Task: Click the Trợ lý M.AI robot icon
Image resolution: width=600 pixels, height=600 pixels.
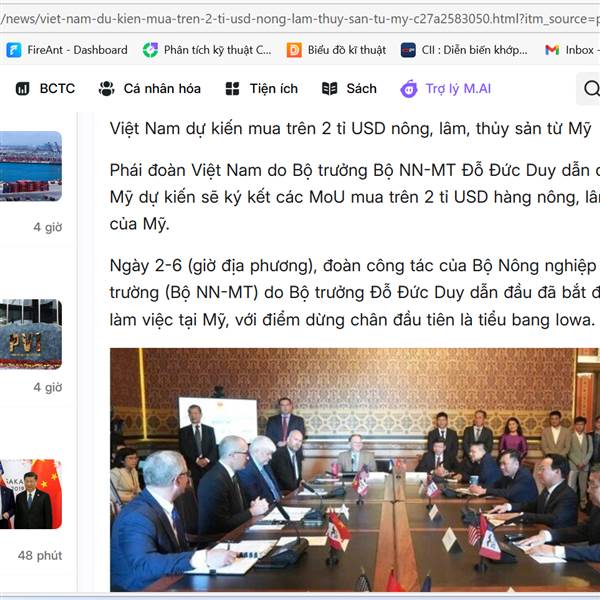Action: [409, 88]
